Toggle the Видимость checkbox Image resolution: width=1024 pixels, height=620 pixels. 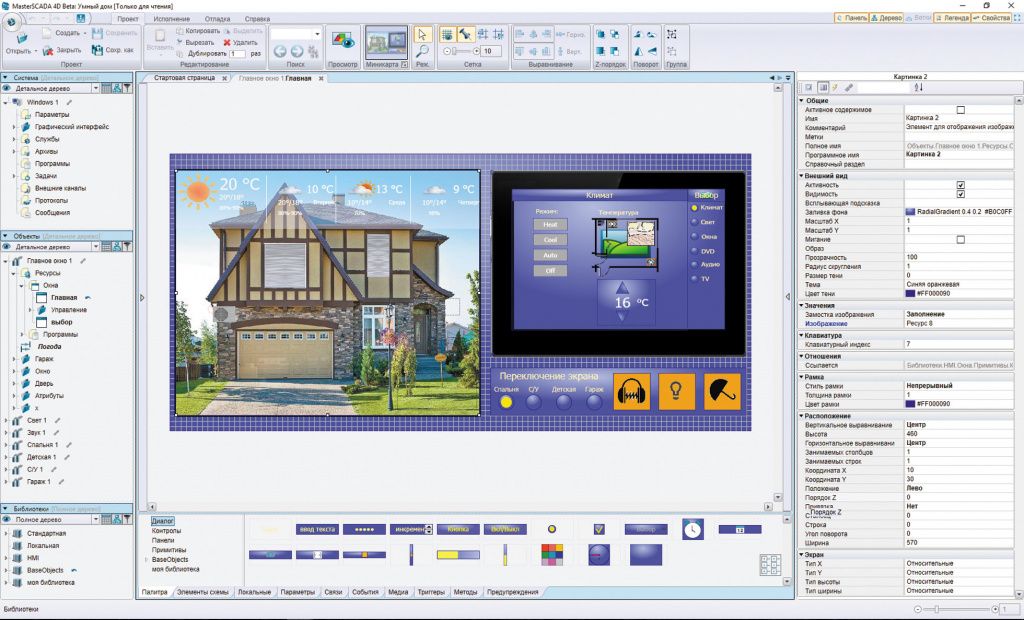[960, 194]
